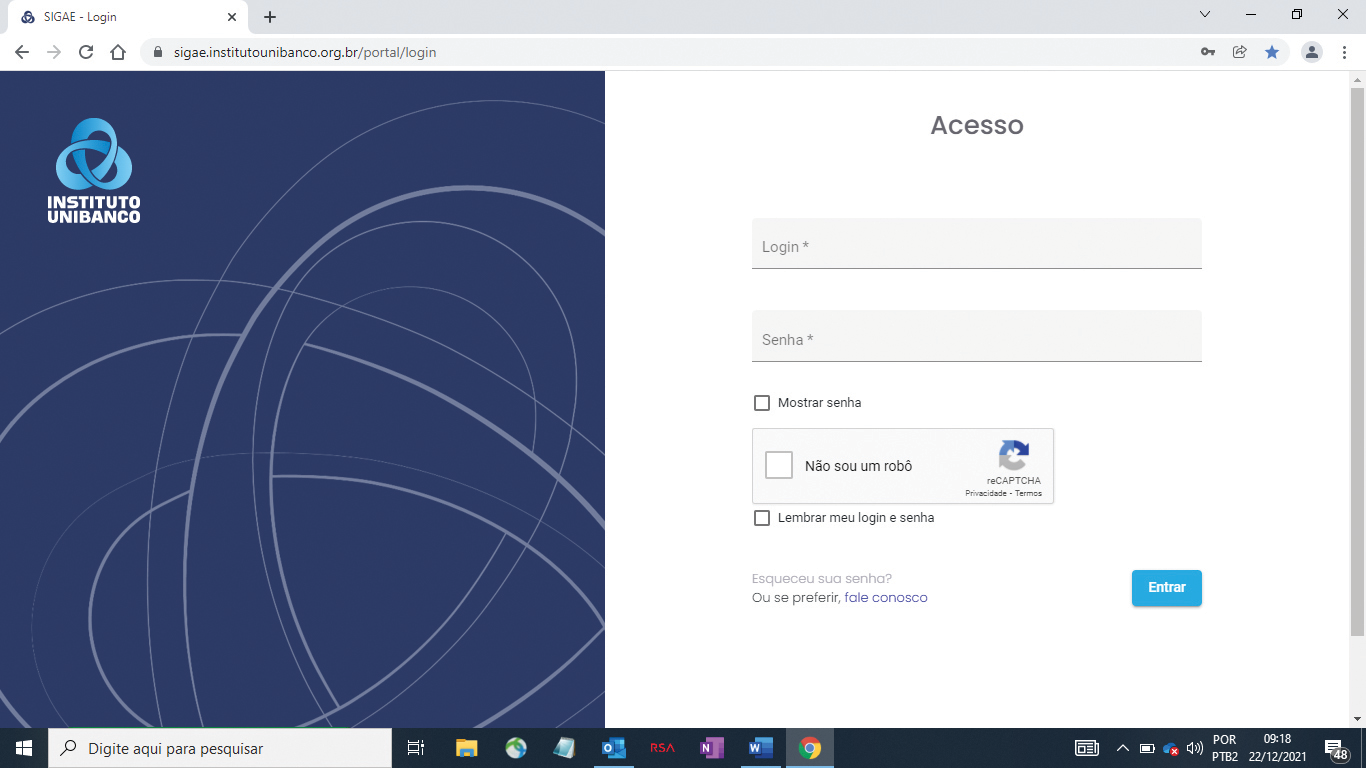Open OneNote from the taskbar
1366x768 pixels.
[711, 748]
